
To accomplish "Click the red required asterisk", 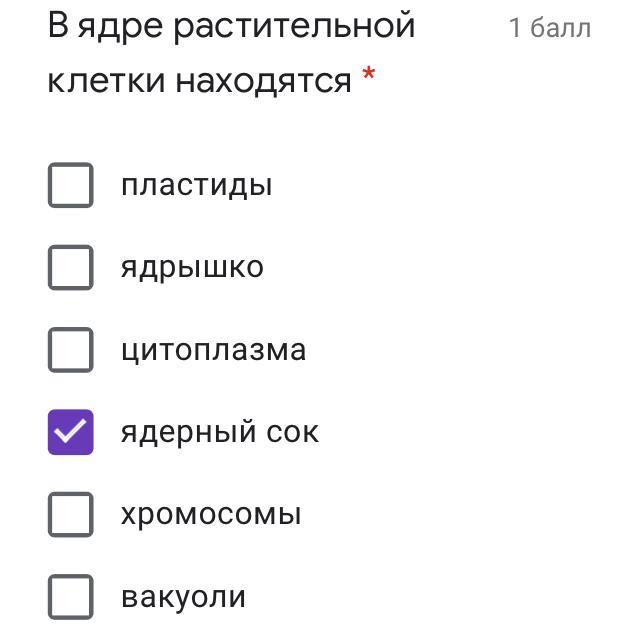I will tap(369, 75).
